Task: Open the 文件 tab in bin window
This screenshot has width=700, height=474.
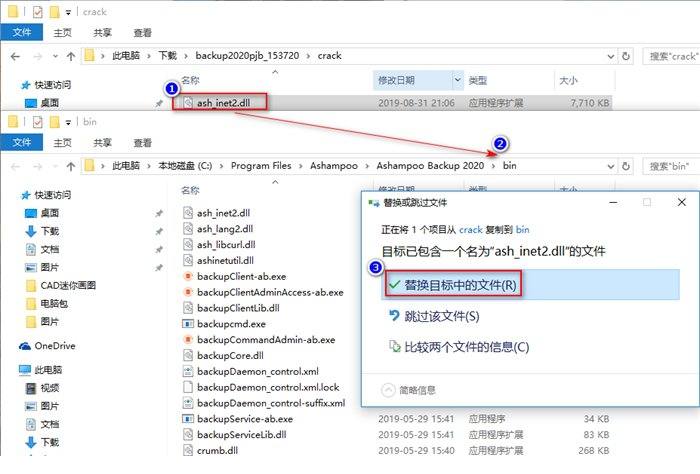Action: [21, 142]
